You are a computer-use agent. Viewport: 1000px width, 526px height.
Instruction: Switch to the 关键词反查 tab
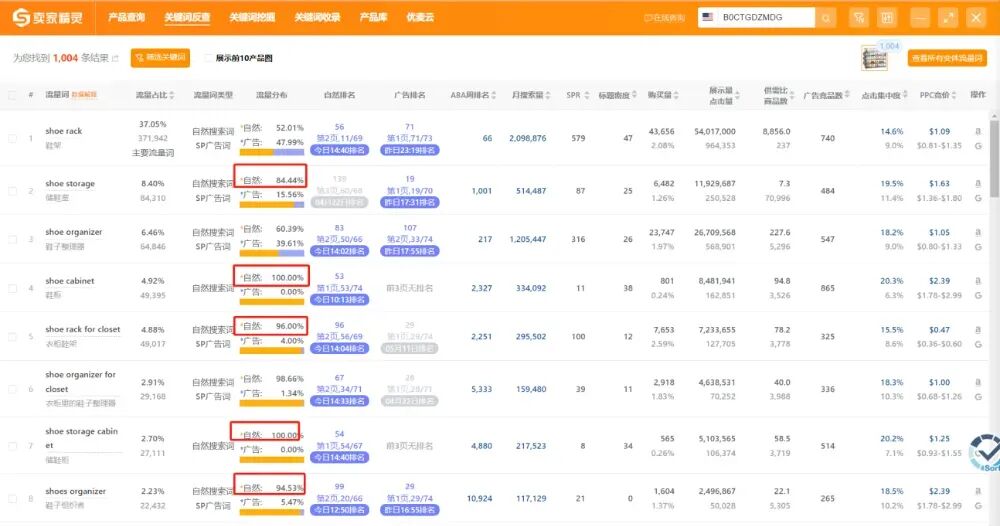tap(187, 17)
